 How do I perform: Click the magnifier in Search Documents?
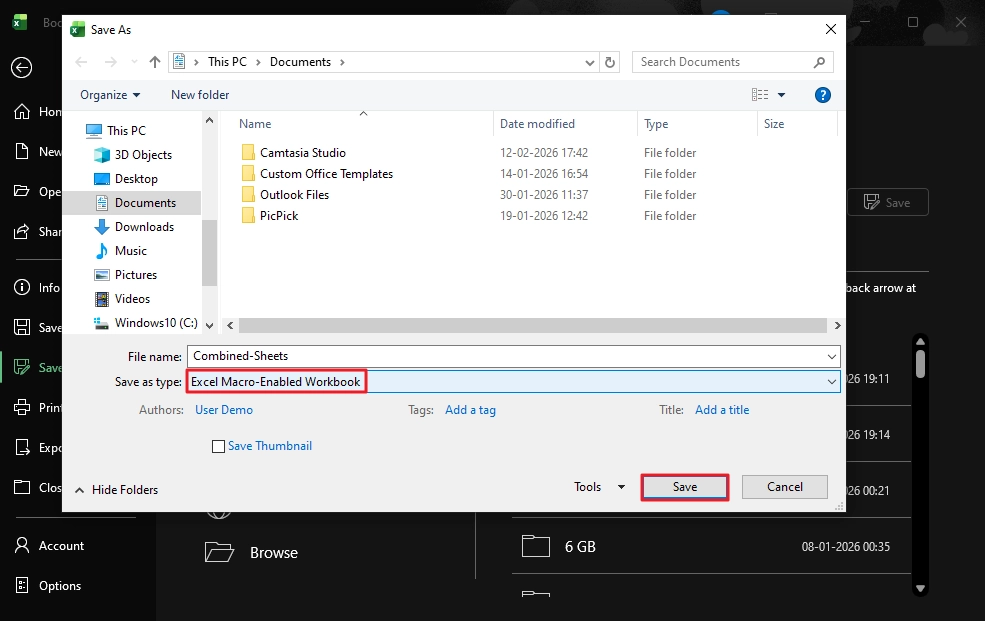(x=819, y=61)
